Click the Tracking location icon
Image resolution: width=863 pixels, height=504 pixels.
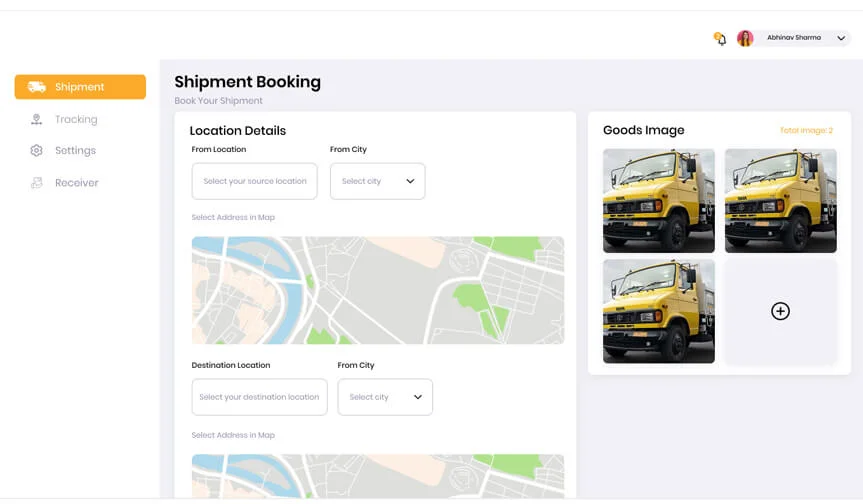[37, 119]
